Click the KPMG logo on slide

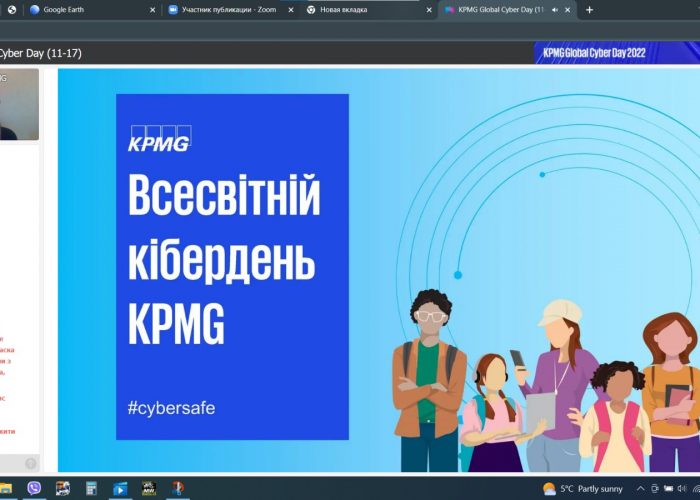[158, 139]
